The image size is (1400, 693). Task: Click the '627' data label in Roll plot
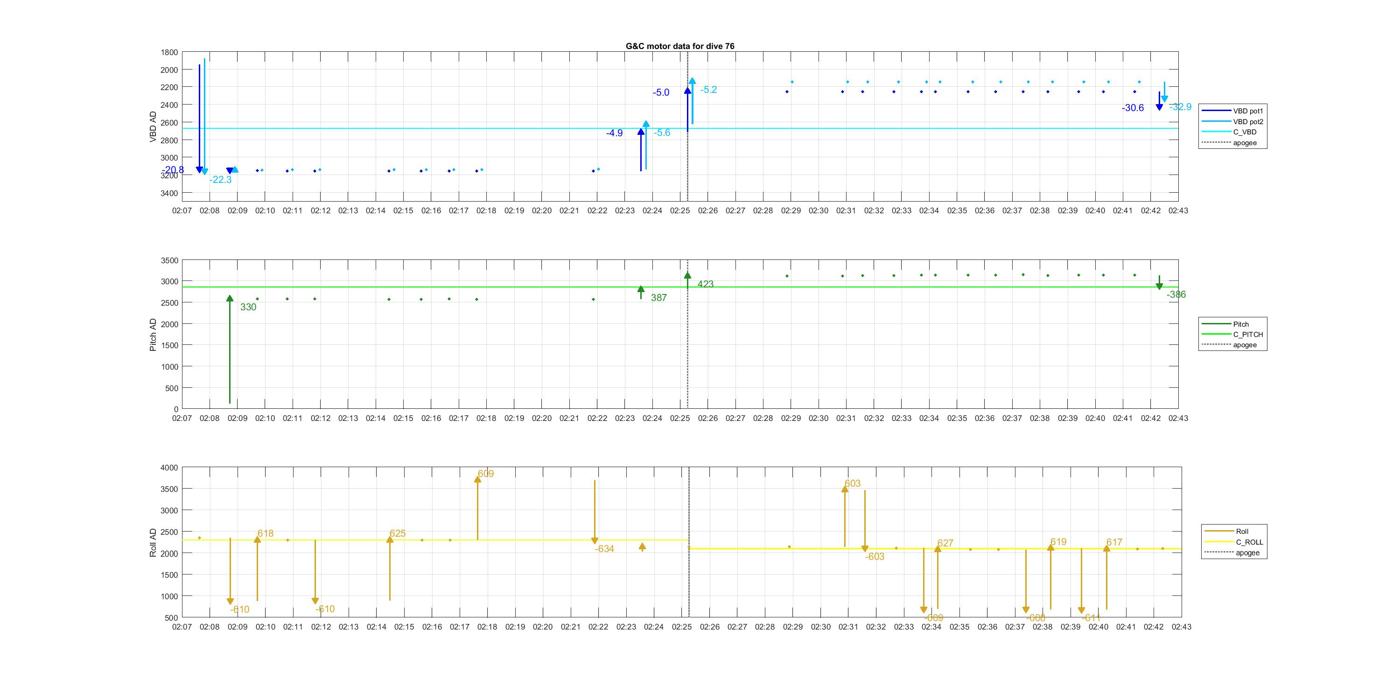point(945,544)
